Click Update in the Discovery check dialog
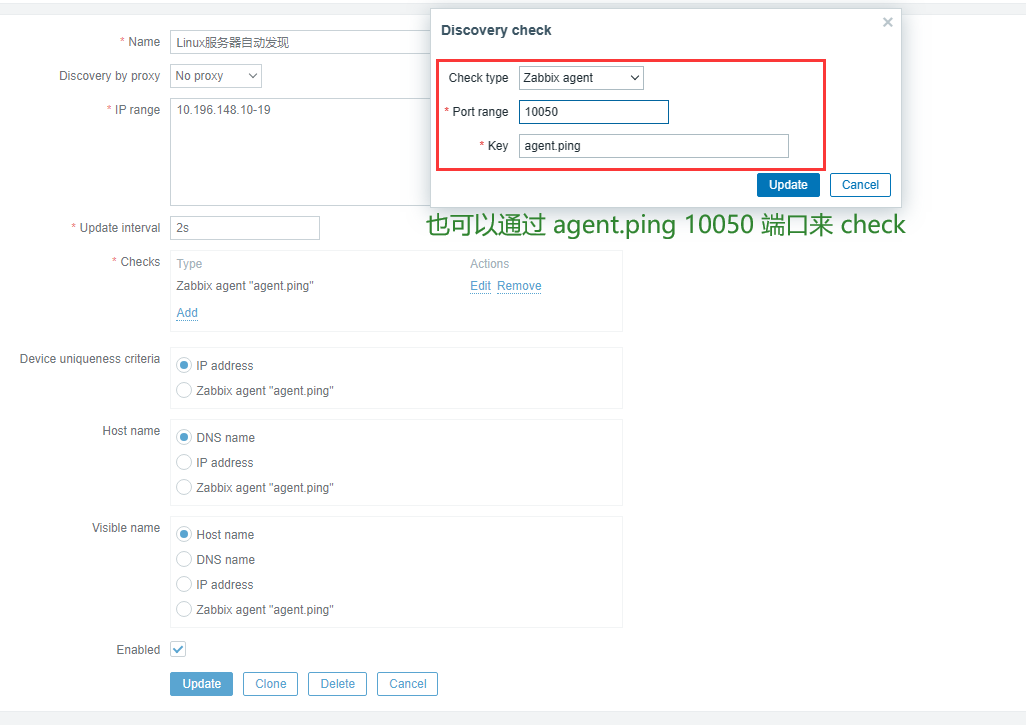 tap(788, 185)
